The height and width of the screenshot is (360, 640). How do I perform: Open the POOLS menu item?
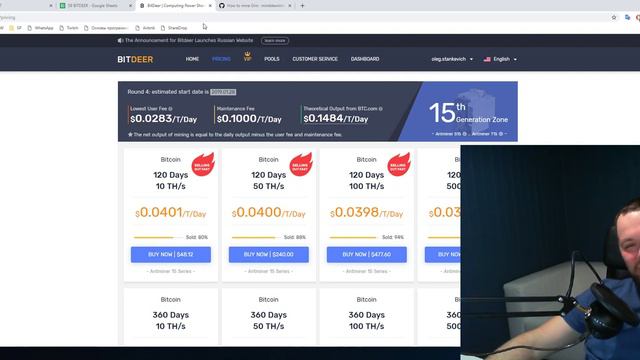[272, 59]
